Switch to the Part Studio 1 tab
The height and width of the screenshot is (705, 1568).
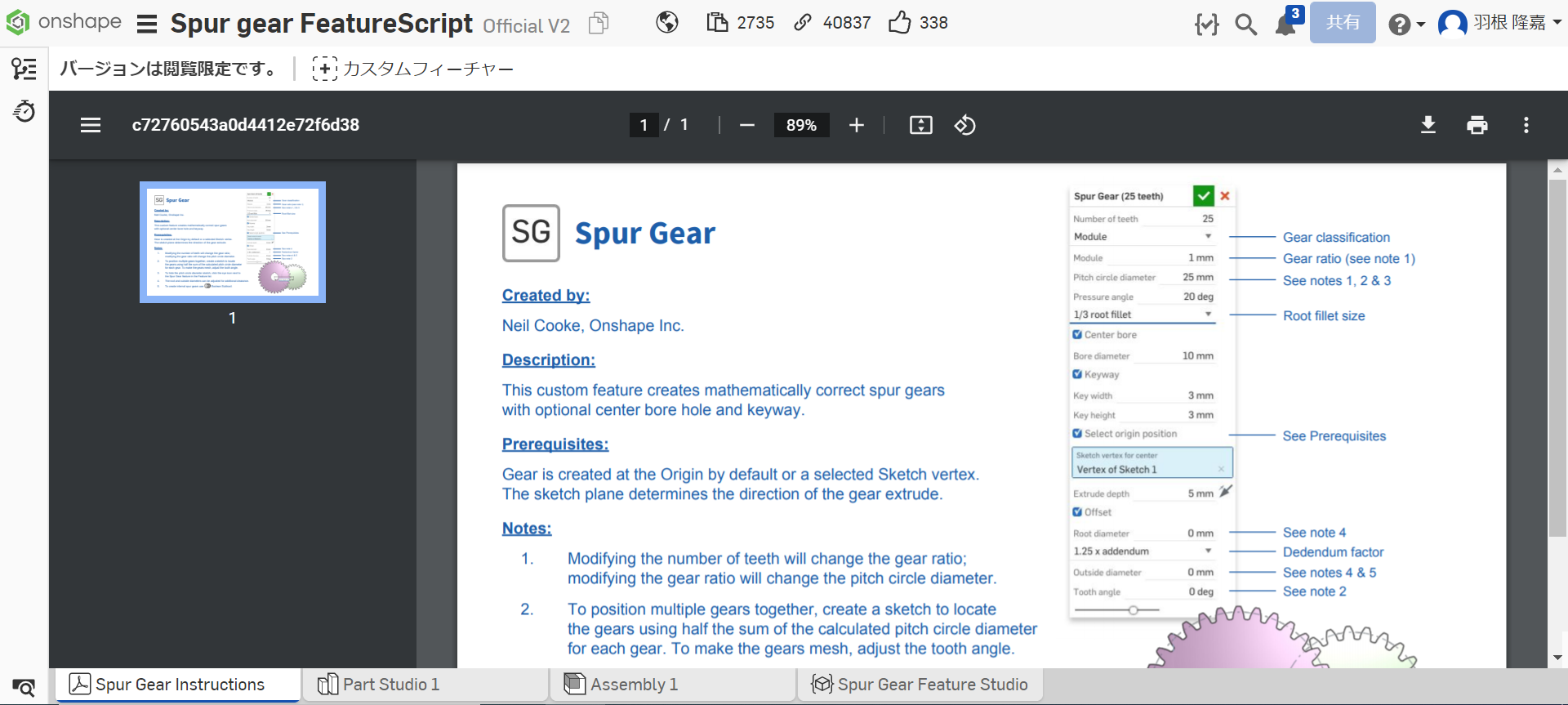pyautogui.click(x=425, y=684)
